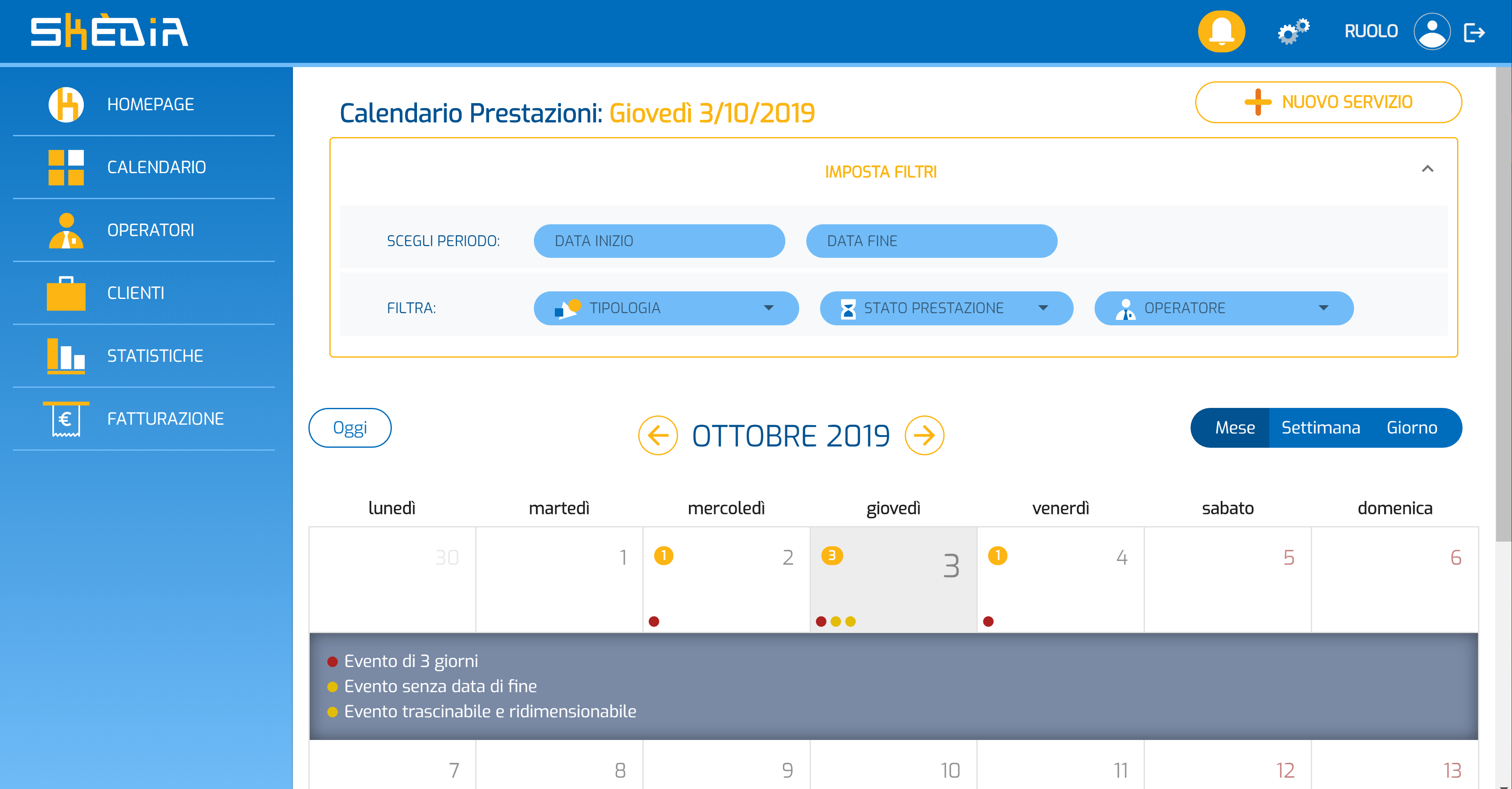Open the notifications bell icon
Image resolution: width=1512 pixels, height=789 pixels.
[1221, 31]
